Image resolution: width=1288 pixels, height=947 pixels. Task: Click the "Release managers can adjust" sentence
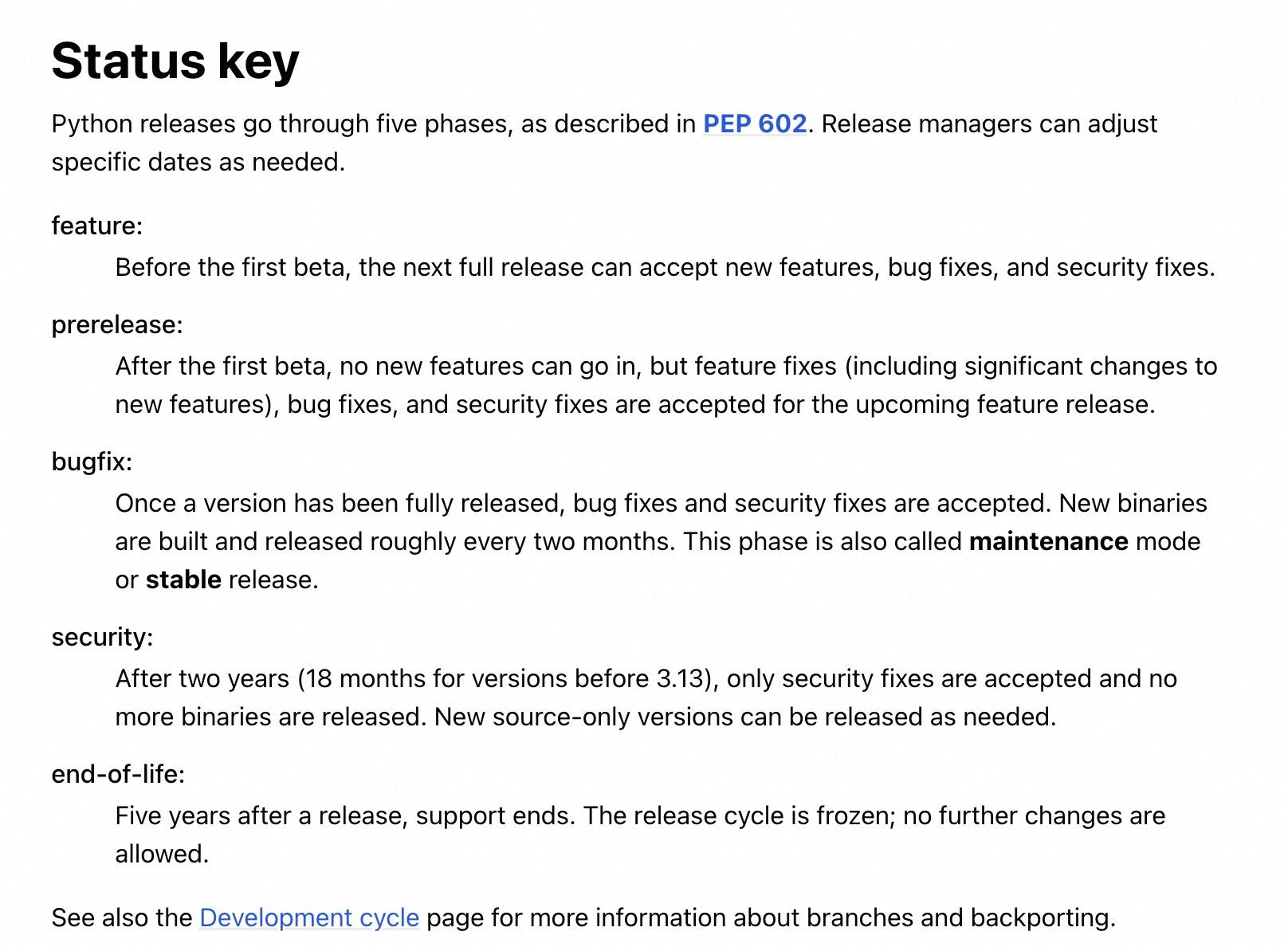pos(988,124)
